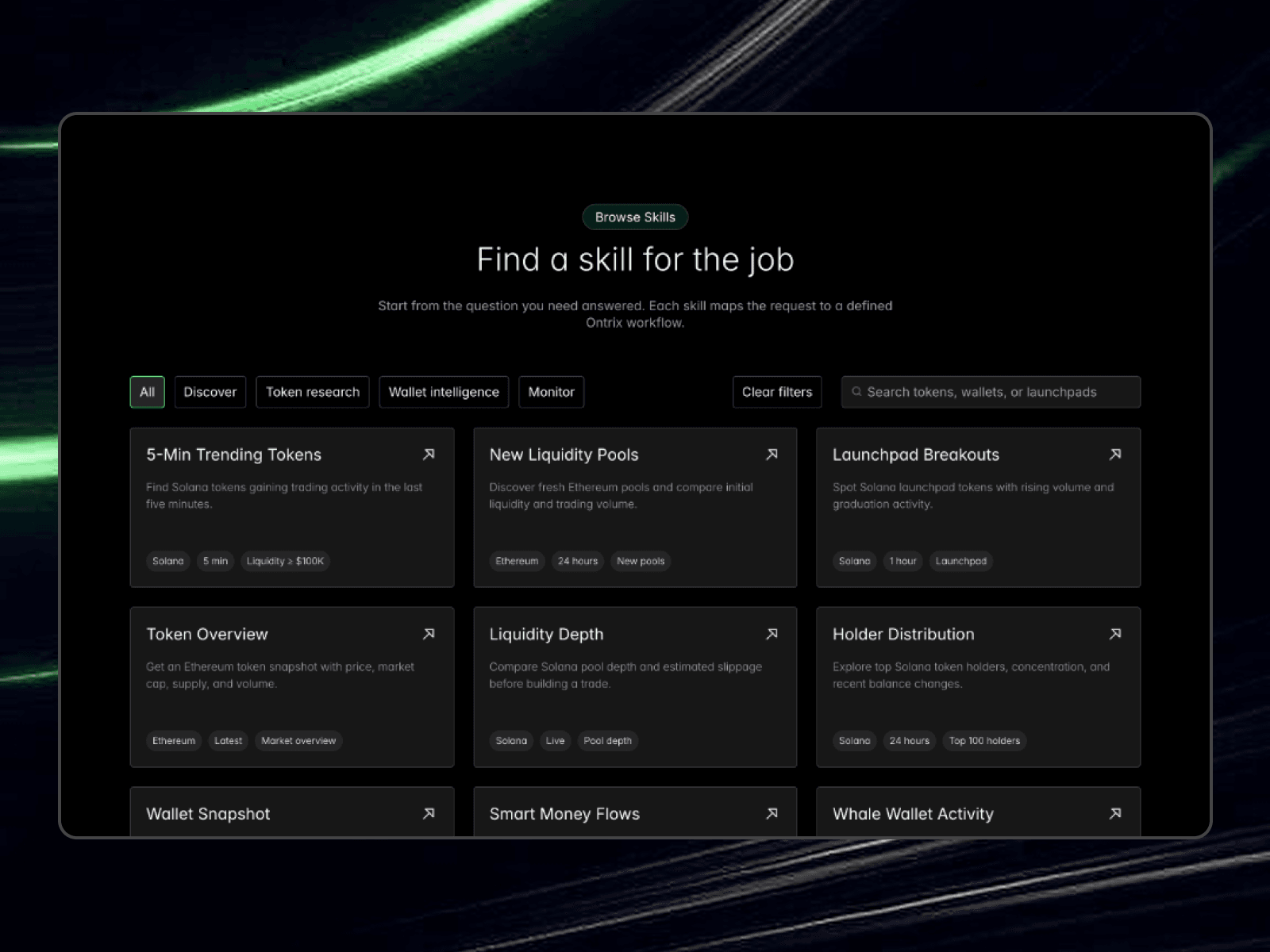Click the Liquidity Depth card title
The image size is (1270, 952).
coord(546,634)
